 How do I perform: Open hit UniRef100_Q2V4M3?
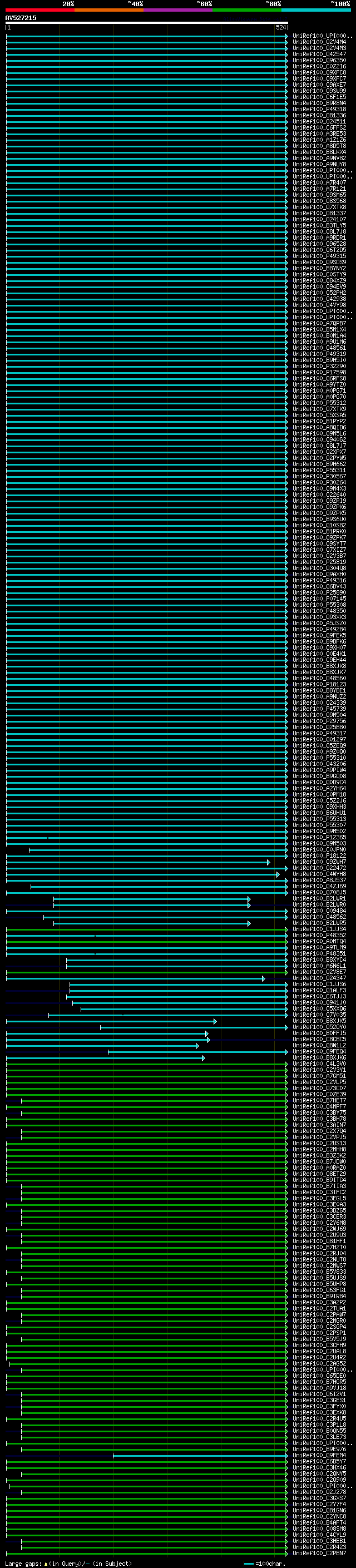319,48
